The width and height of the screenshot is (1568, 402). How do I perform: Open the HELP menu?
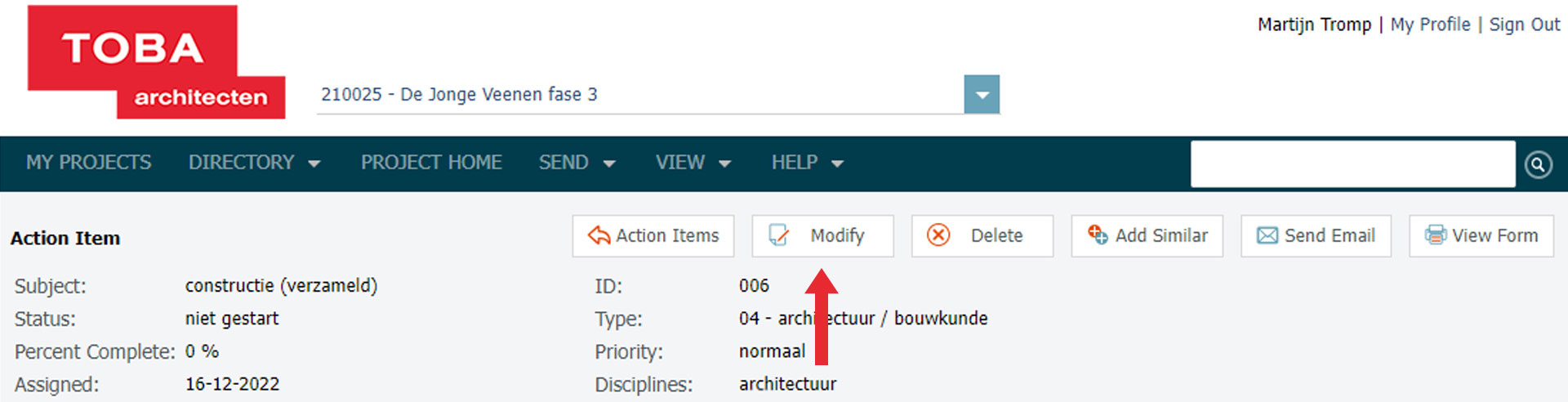point(807,163)
